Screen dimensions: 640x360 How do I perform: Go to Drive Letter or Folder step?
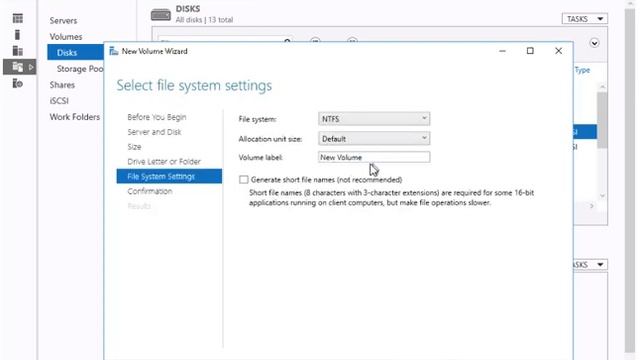[164, 162]
